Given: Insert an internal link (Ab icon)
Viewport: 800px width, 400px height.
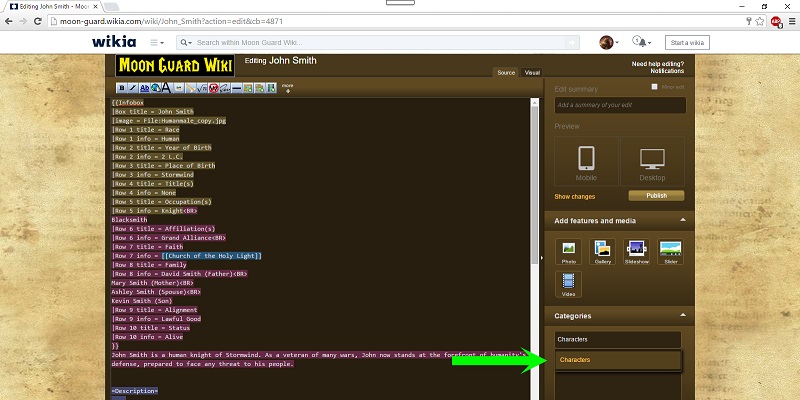Looking at the screenshot, I should tap(144, 88).
